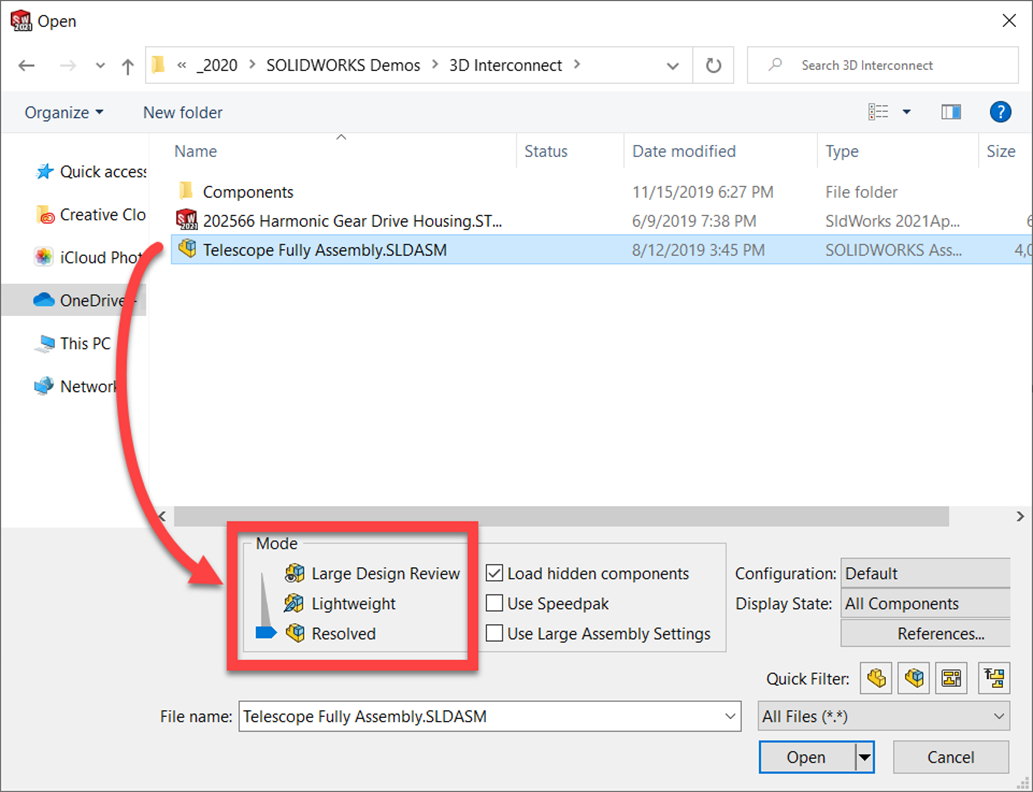Open iCloud Photos in the sidebar
The image size is (1033, 792).
click(x=90, y=258)
